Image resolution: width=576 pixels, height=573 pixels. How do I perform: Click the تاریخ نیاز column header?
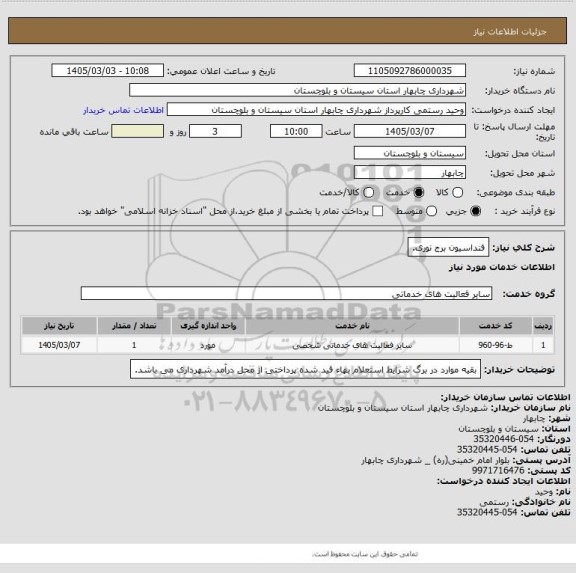[x=59, y=326]
